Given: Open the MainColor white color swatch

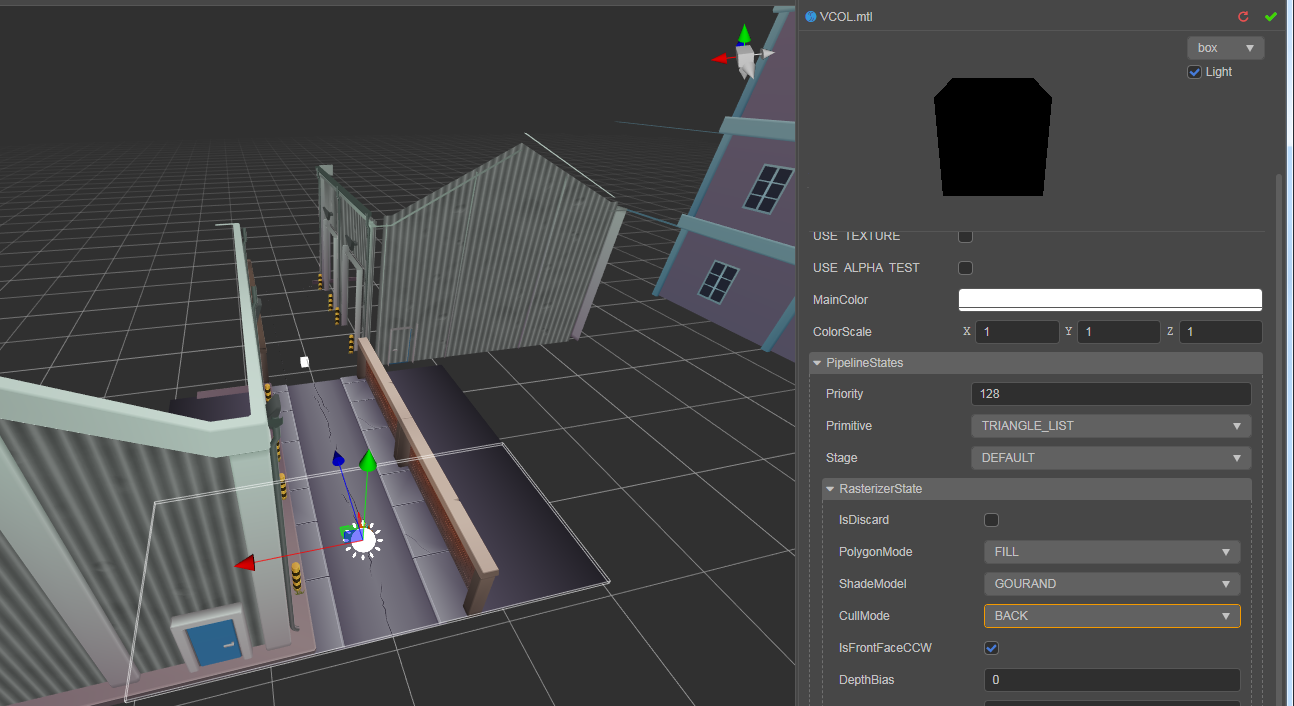Looking at the screenshot, I should pyautogui.click(x=1110, y=300).
